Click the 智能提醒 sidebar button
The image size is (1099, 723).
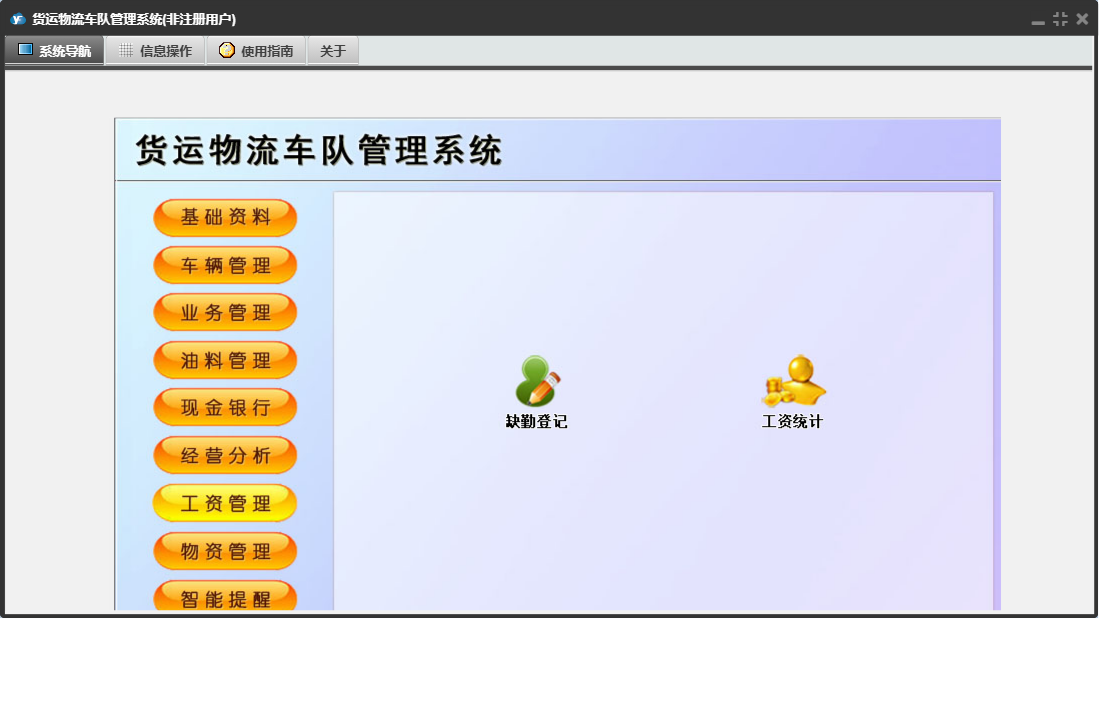click(x=225, y=597)
